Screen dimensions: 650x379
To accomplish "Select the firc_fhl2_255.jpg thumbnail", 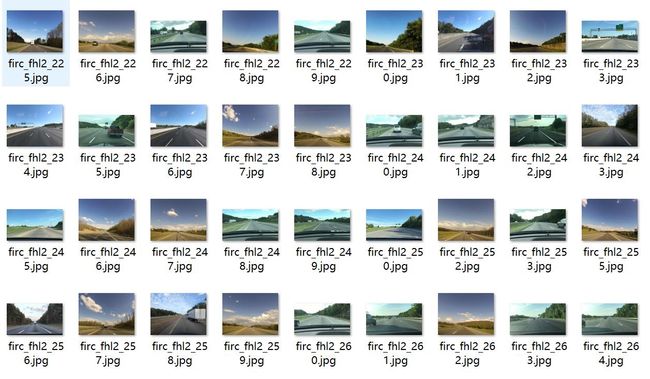I will (x=610, y=220).
